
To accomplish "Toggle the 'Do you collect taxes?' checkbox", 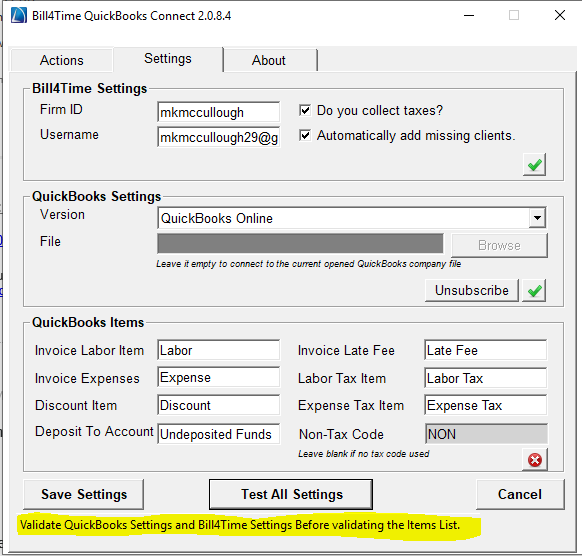I will tap(305, 110).
